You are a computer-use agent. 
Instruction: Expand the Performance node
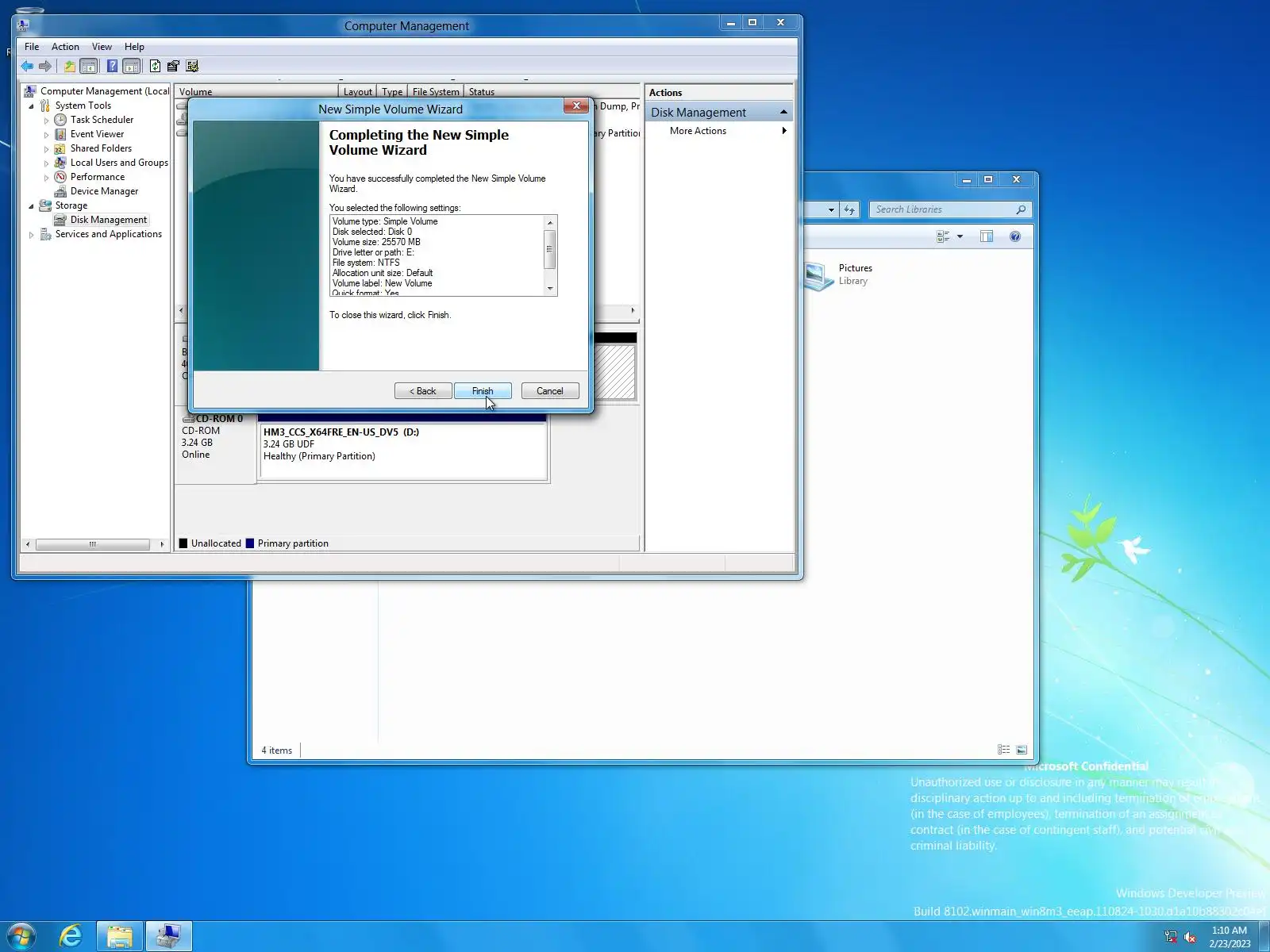click(x=46, y=178)
